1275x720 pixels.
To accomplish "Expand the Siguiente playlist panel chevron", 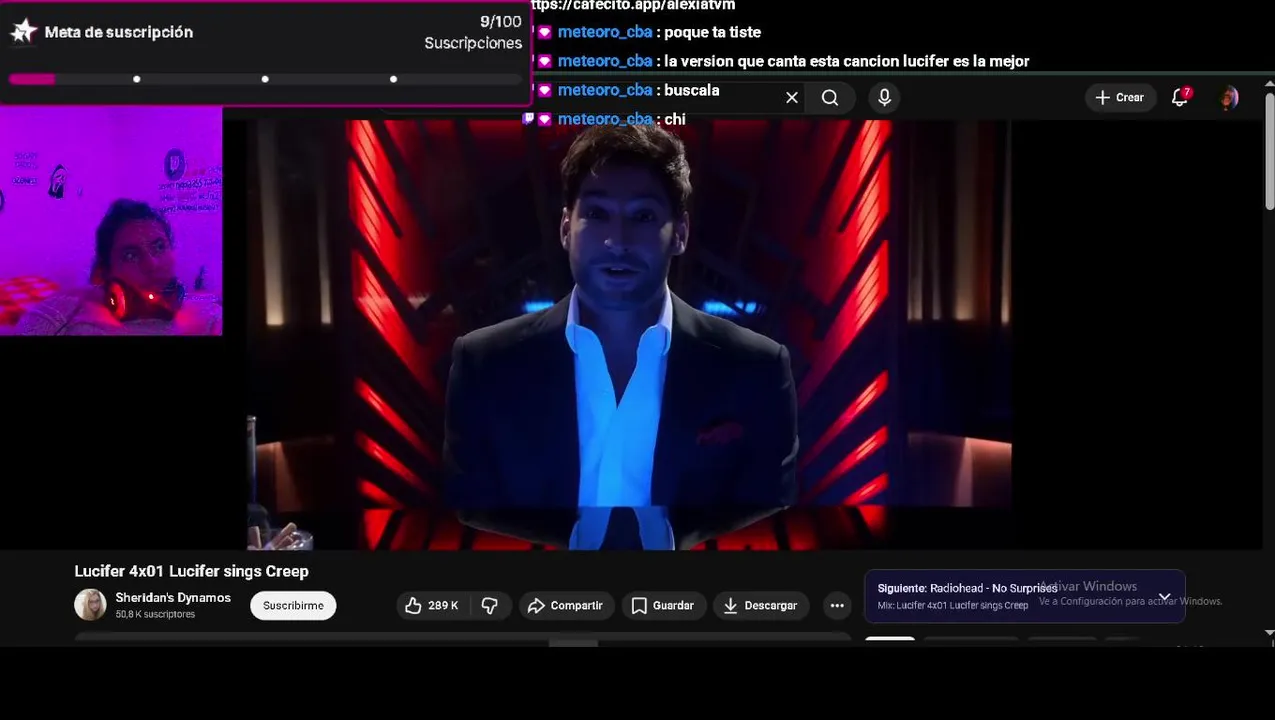I will (1164, 596).
